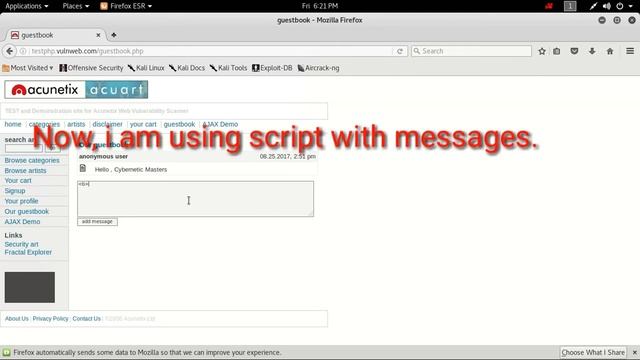
Task: Click the notification bar info icon
Action: pyautogui.click(x=7, y=352)
